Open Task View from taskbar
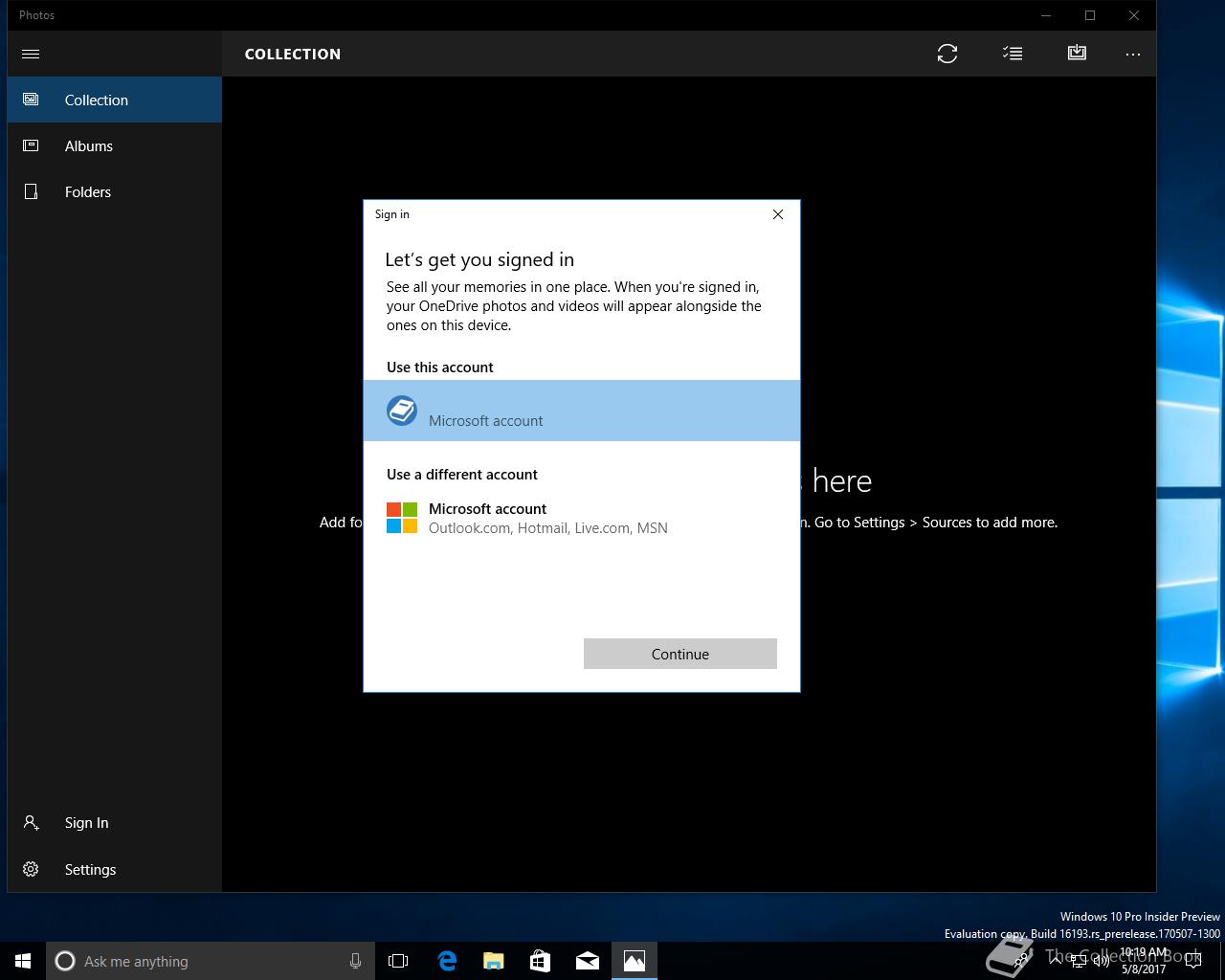 coord(398,961)
